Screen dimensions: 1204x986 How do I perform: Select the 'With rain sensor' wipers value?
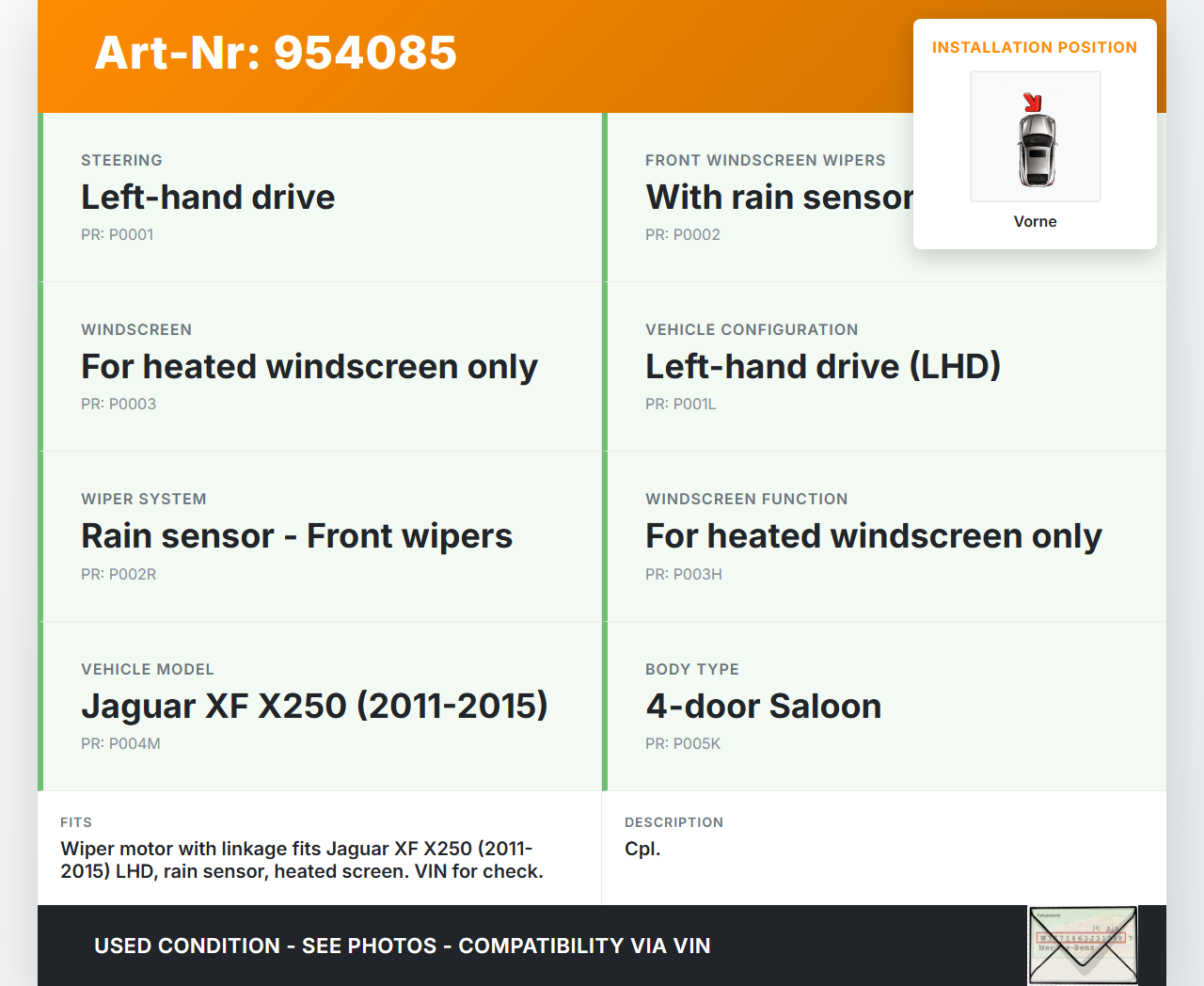[779, 198]
